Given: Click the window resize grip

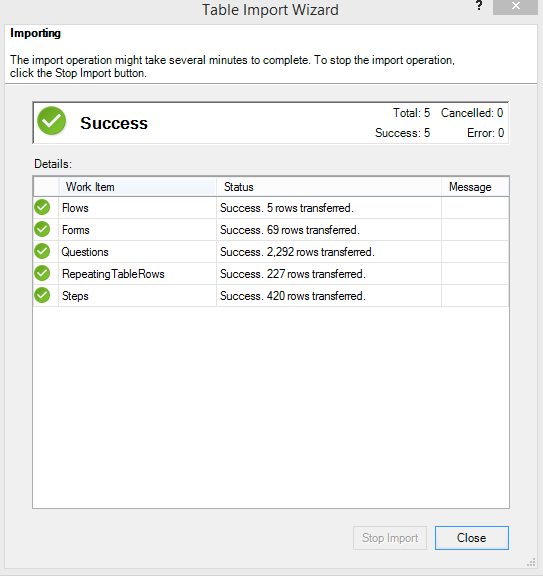Looking at the screenshot, I should pos(531,562).
